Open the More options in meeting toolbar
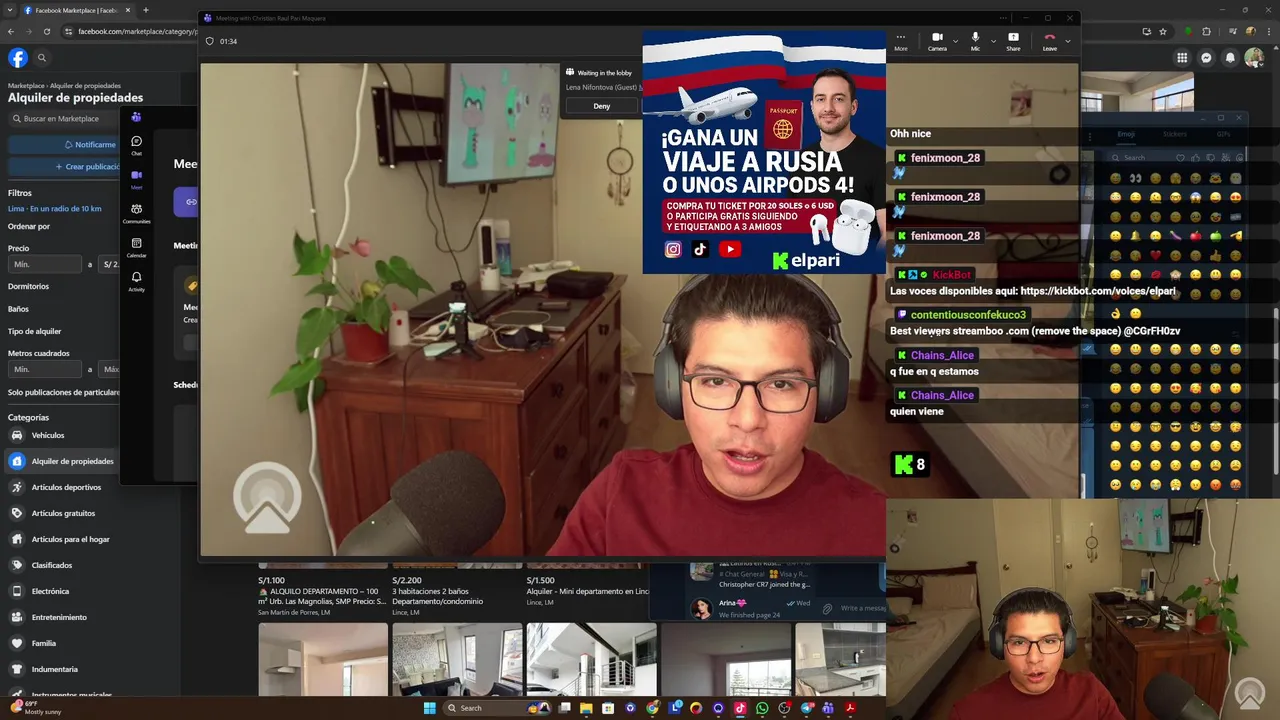Screen dimensions: 1280x720 (900, 41)
